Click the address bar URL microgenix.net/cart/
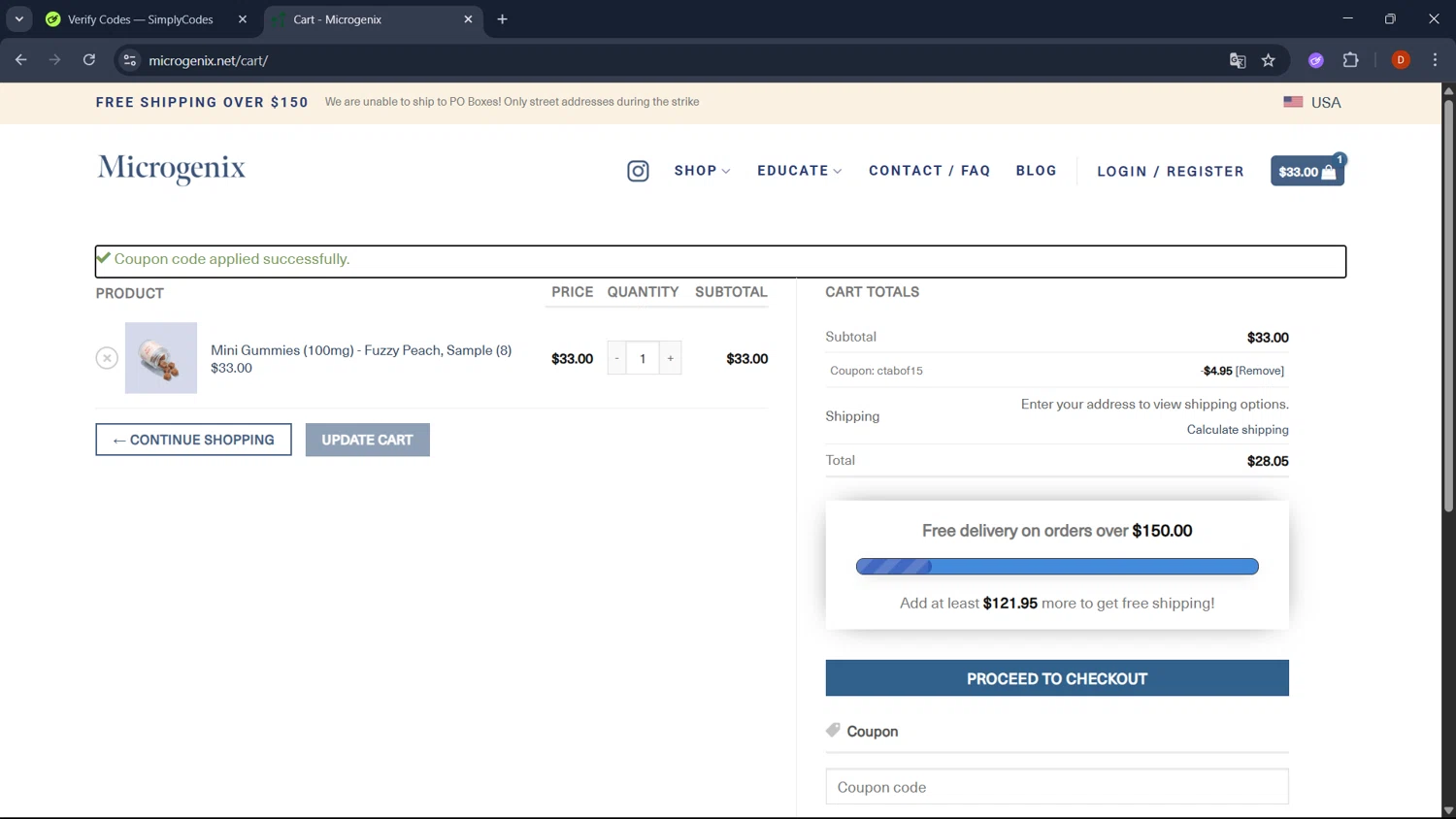Viewport: 1456px width, 819px height. point(209,60)
